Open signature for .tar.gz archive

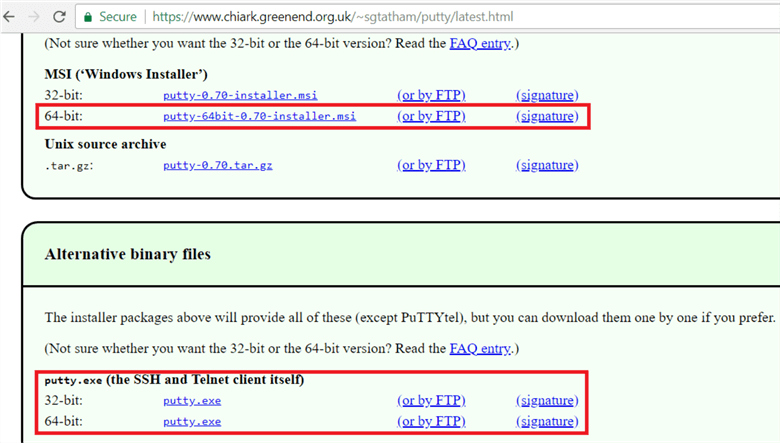click(x=547, y=165)
